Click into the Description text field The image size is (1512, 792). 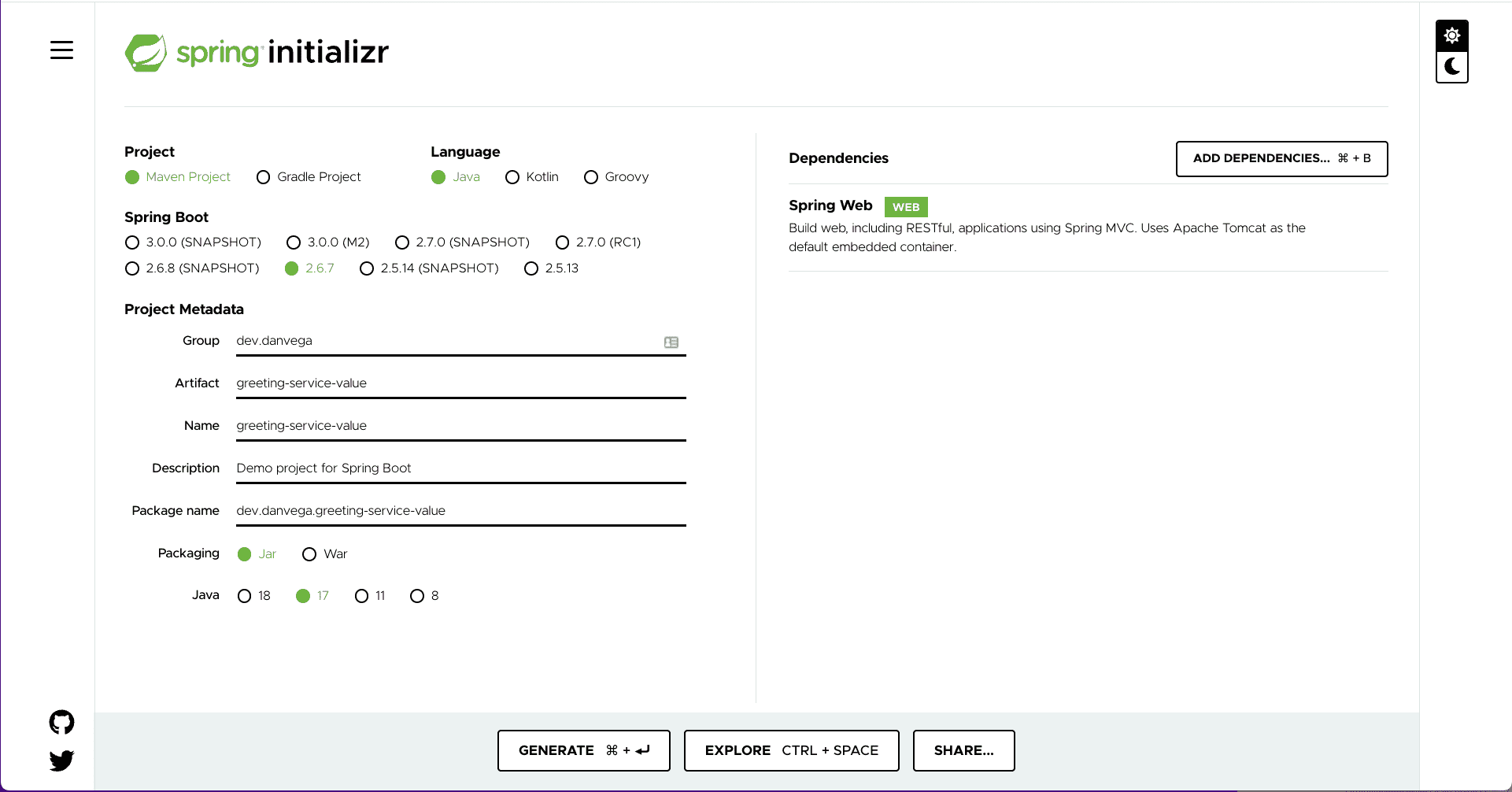460,468
